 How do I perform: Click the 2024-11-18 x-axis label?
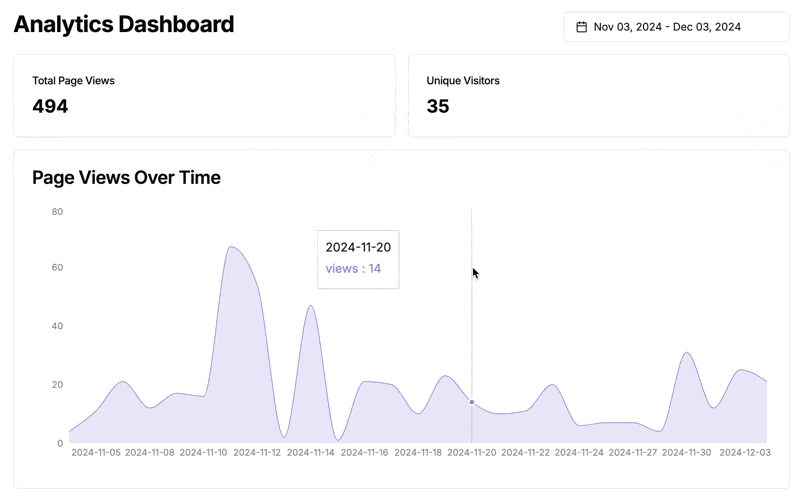pos(418,453)
